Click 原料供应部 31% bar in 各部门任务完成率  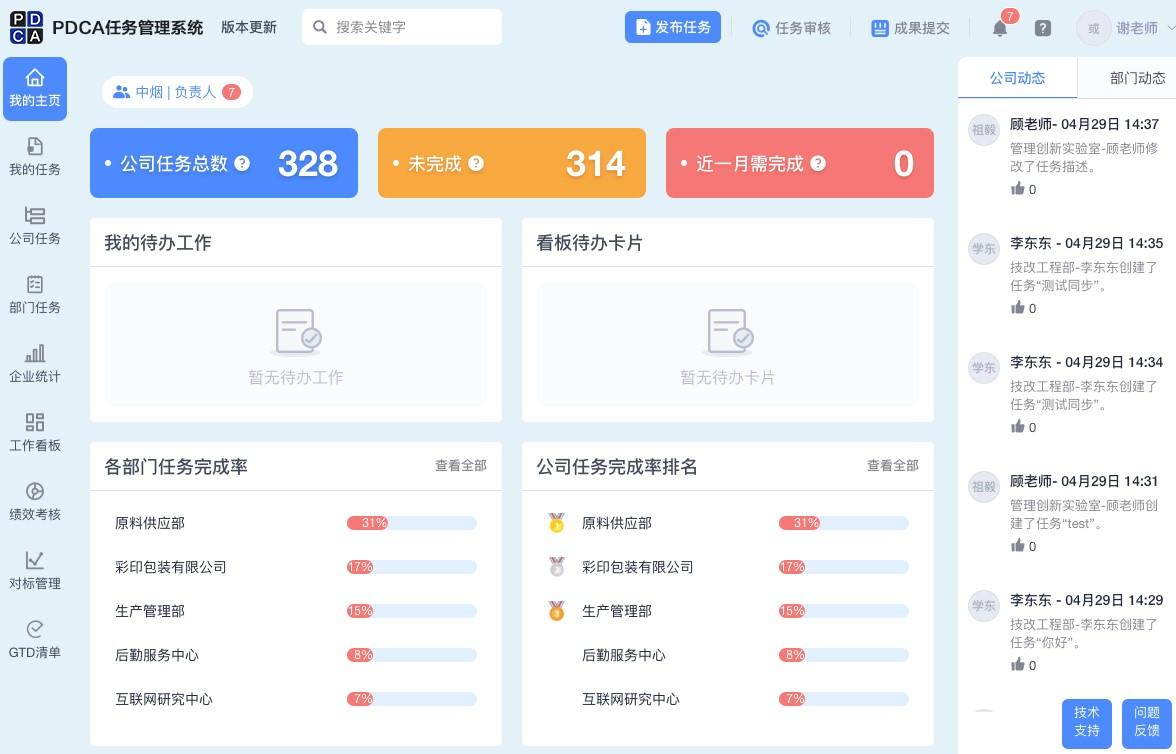pos(412,523)
